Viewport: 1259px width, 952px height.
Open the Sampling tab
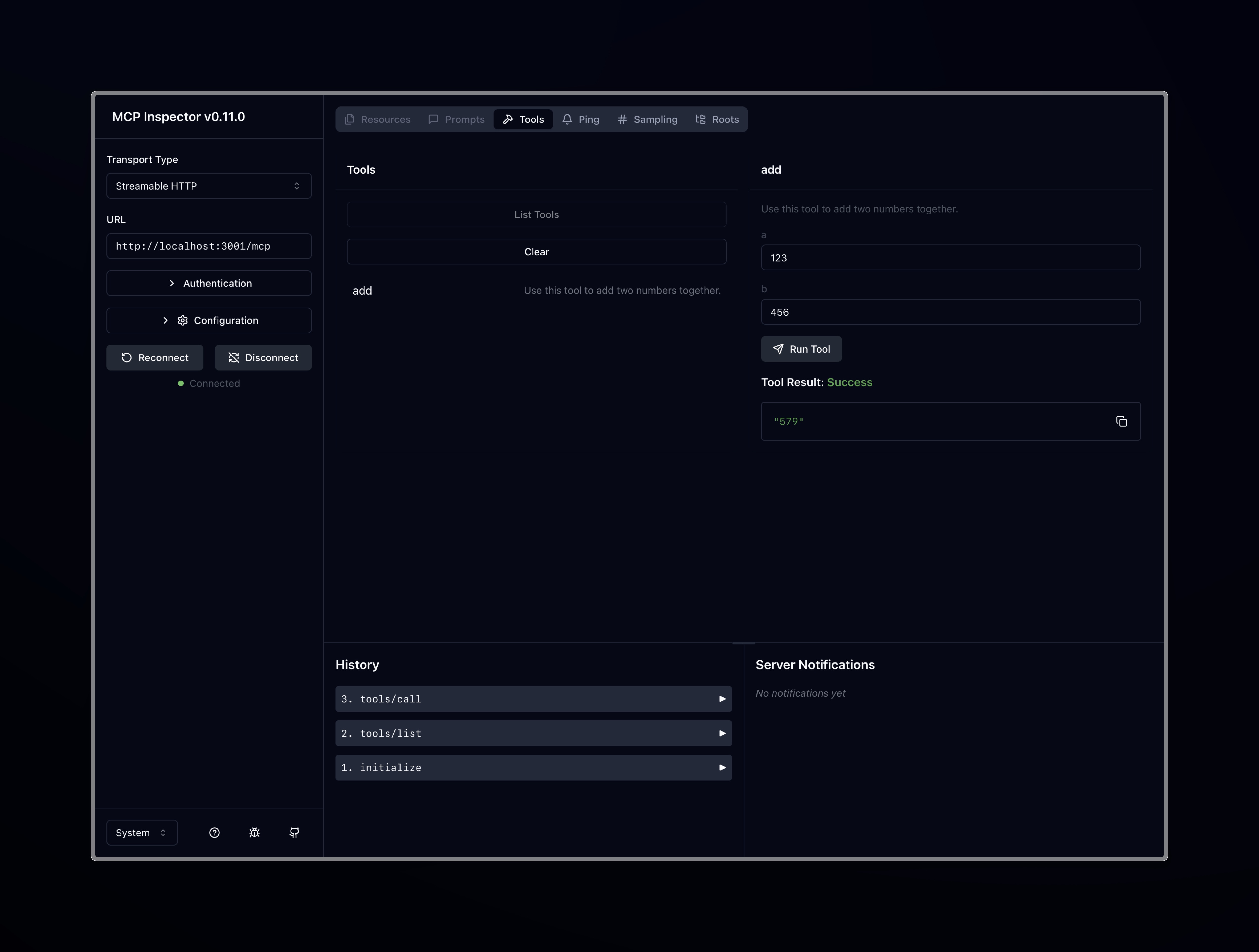(648, 119)
